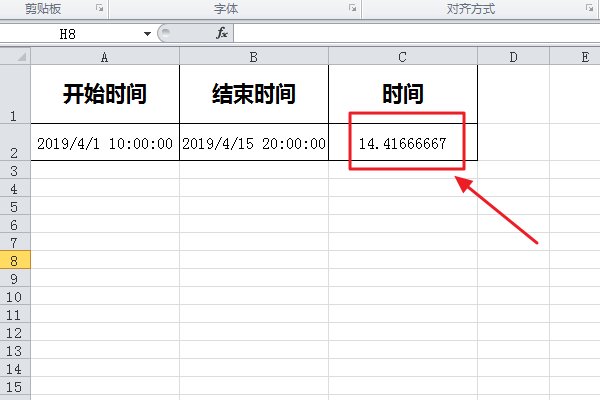This screenshot has height=400, width=600.
Task: Select column D header
Action: click(513, 57)
